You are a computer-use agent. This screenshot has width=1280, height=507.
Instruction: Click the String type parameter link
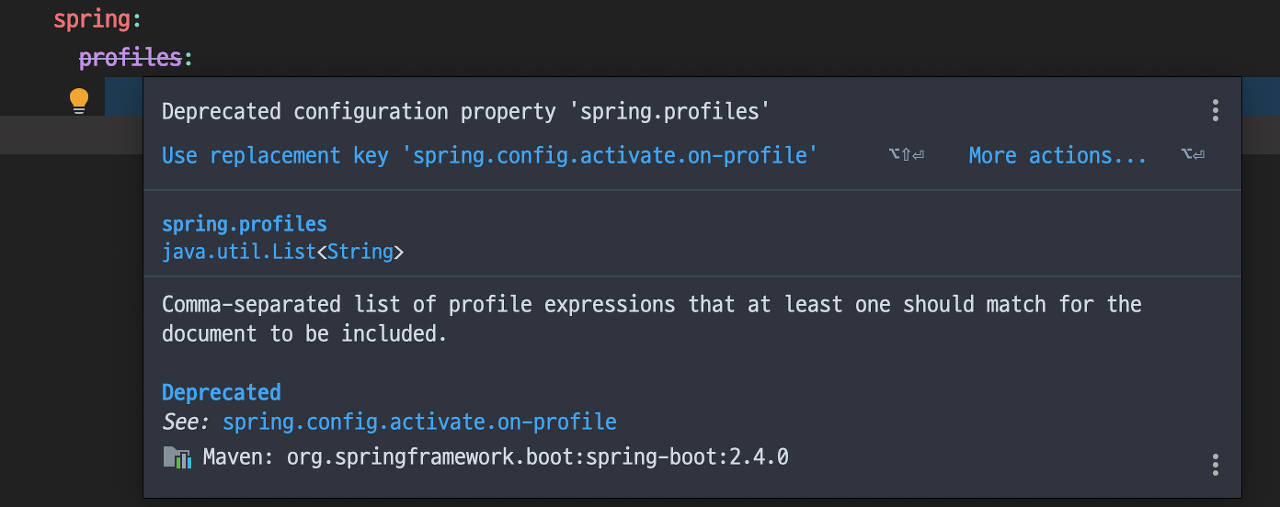360,252
